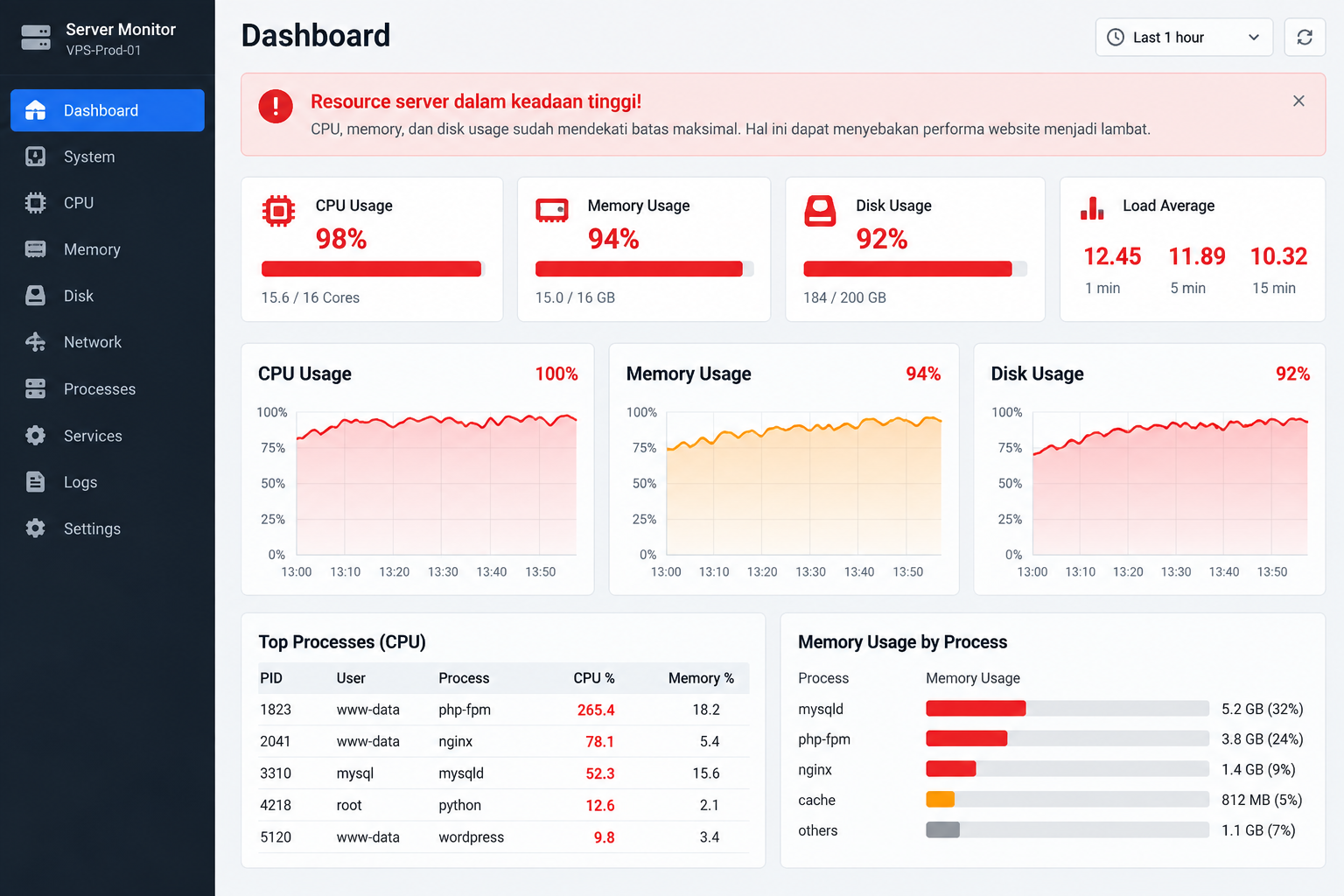Screen dimensions: 1344x896
Task: Open the Logs document icon
Action: tap(35, 482)
